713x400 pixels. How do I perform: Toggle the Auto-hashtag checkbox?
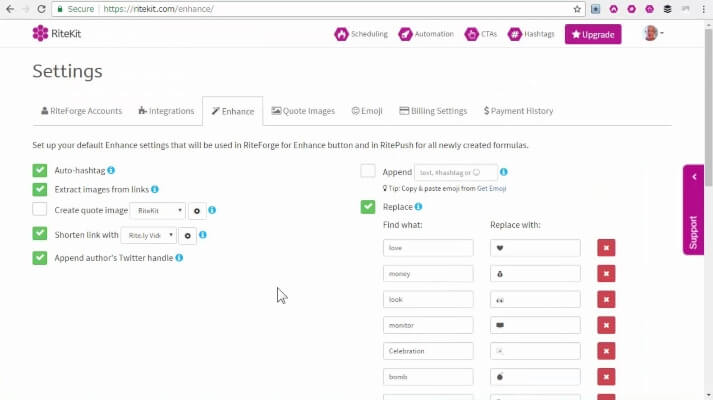(x=40, y=170)
